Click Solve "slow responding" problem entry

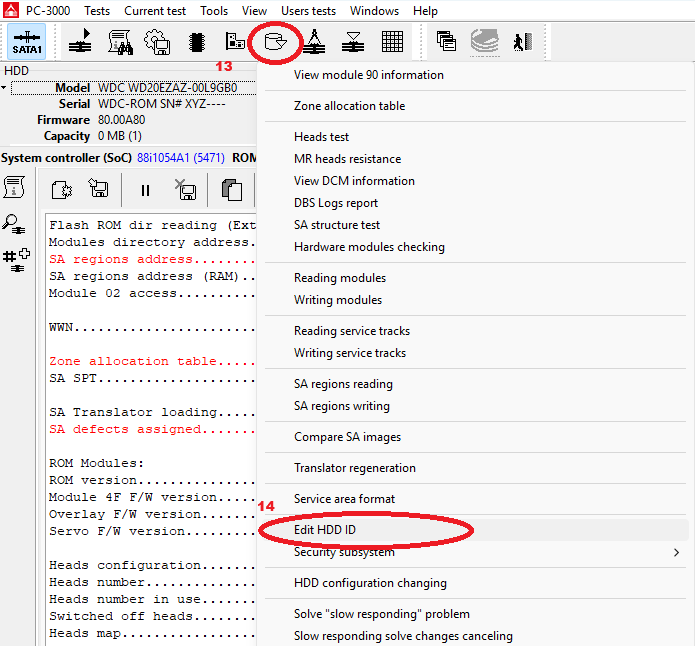pos(381,614)
